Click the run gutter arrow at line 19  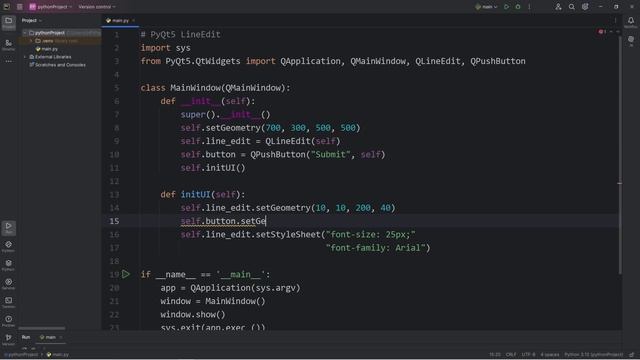(x=126, y=274)
